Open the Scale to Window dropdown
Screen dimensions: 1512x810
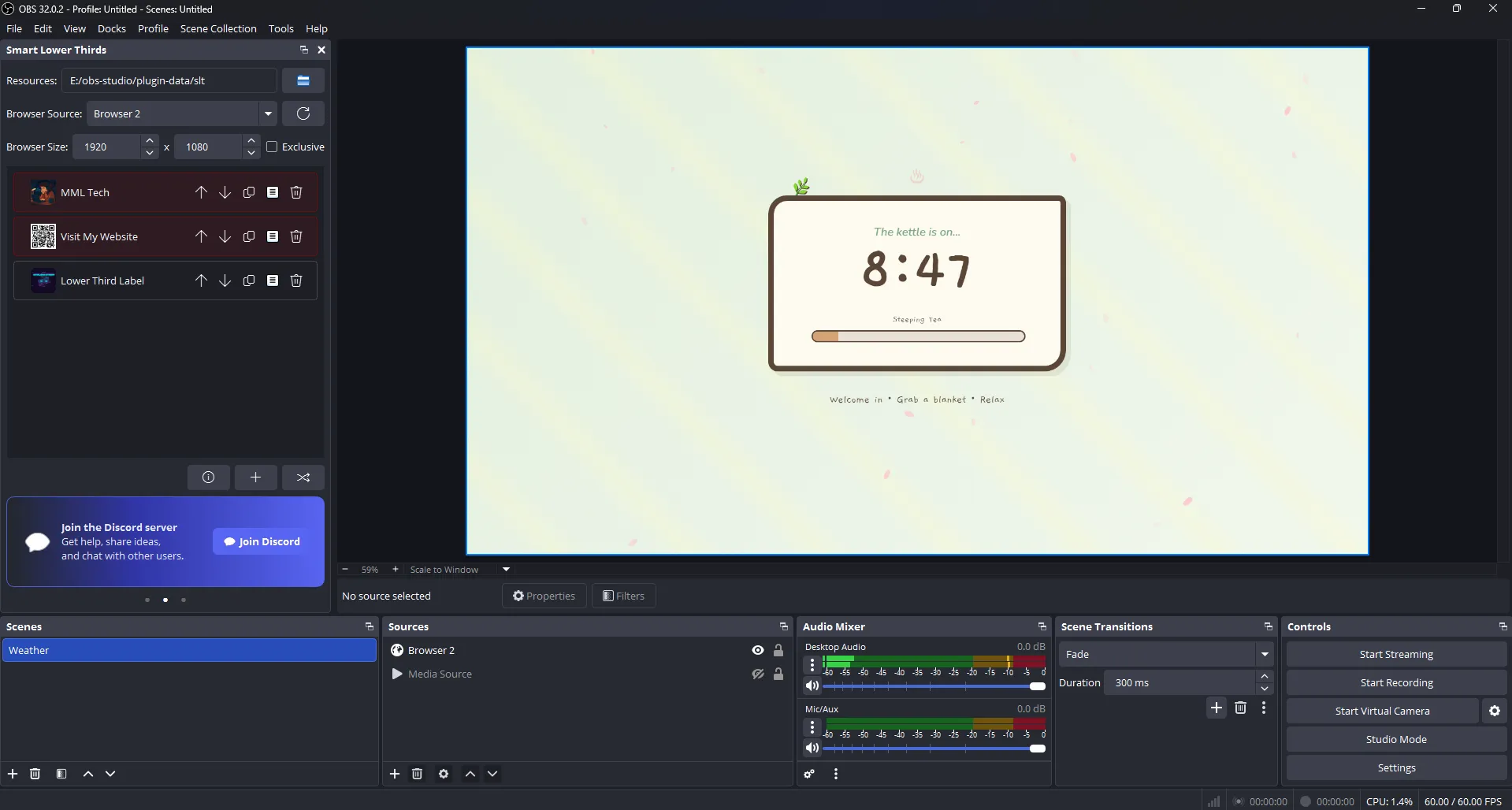point(505,569)
